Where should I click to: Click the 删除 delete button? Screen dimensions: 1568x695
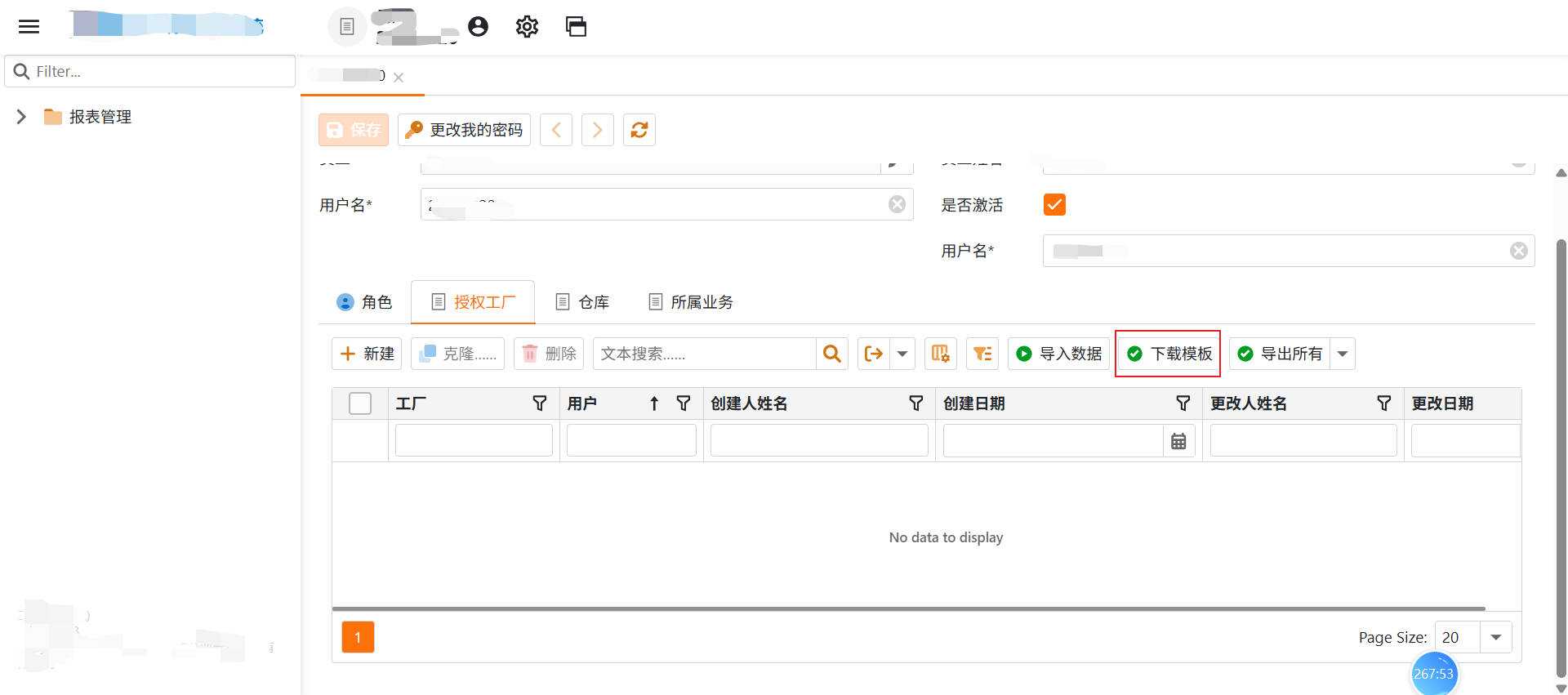pos(549,354)
